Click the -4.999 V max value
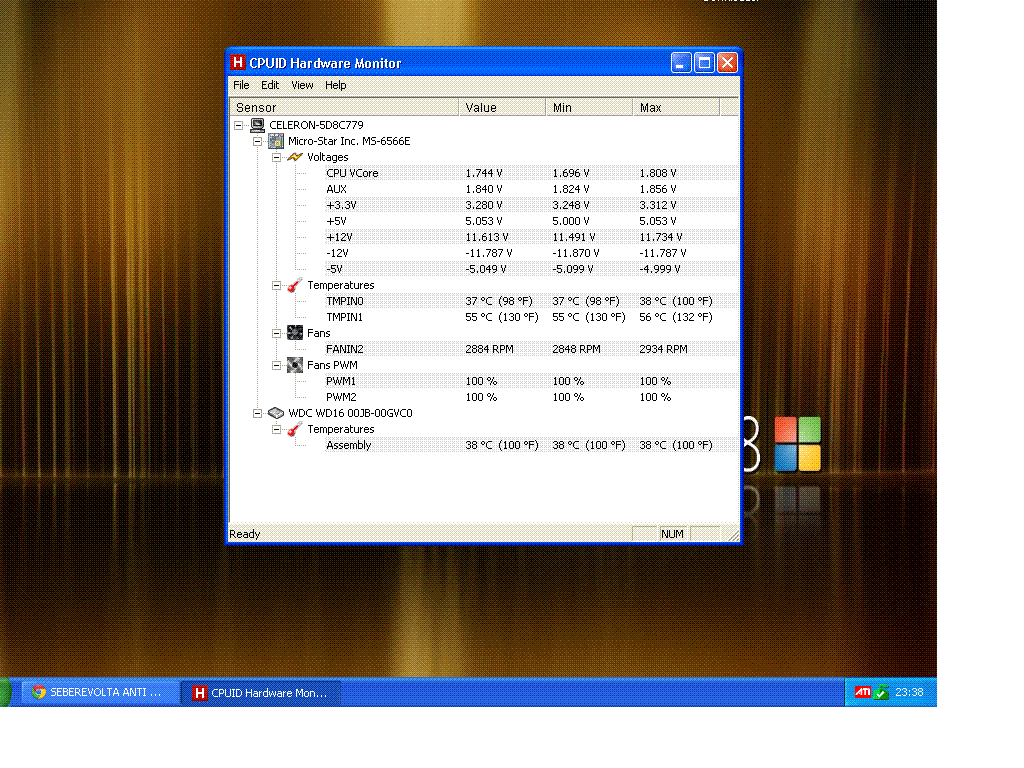This screenshot has width=1024, height=768. [x=660, y=269]
